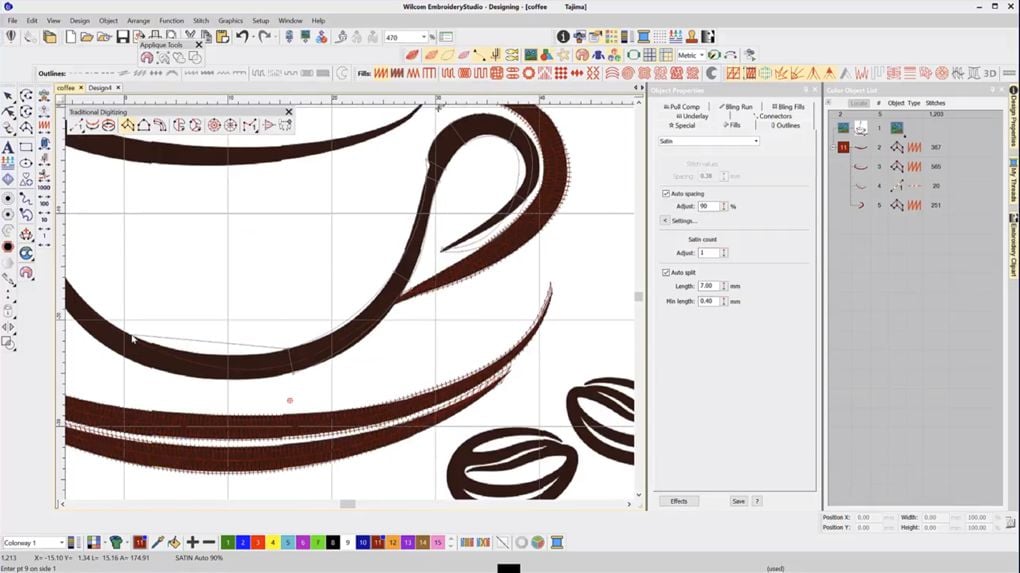This screenshot has width=1020, height=573.
Task: Click the Effects button
Action: tap(679, 501)
